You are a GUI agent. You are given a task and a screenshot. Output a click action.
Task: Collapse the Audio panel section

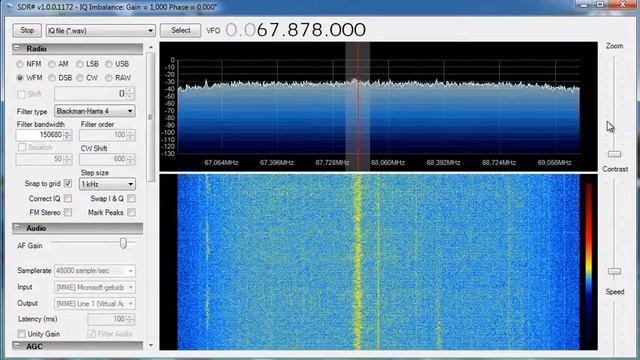(17, 228)
